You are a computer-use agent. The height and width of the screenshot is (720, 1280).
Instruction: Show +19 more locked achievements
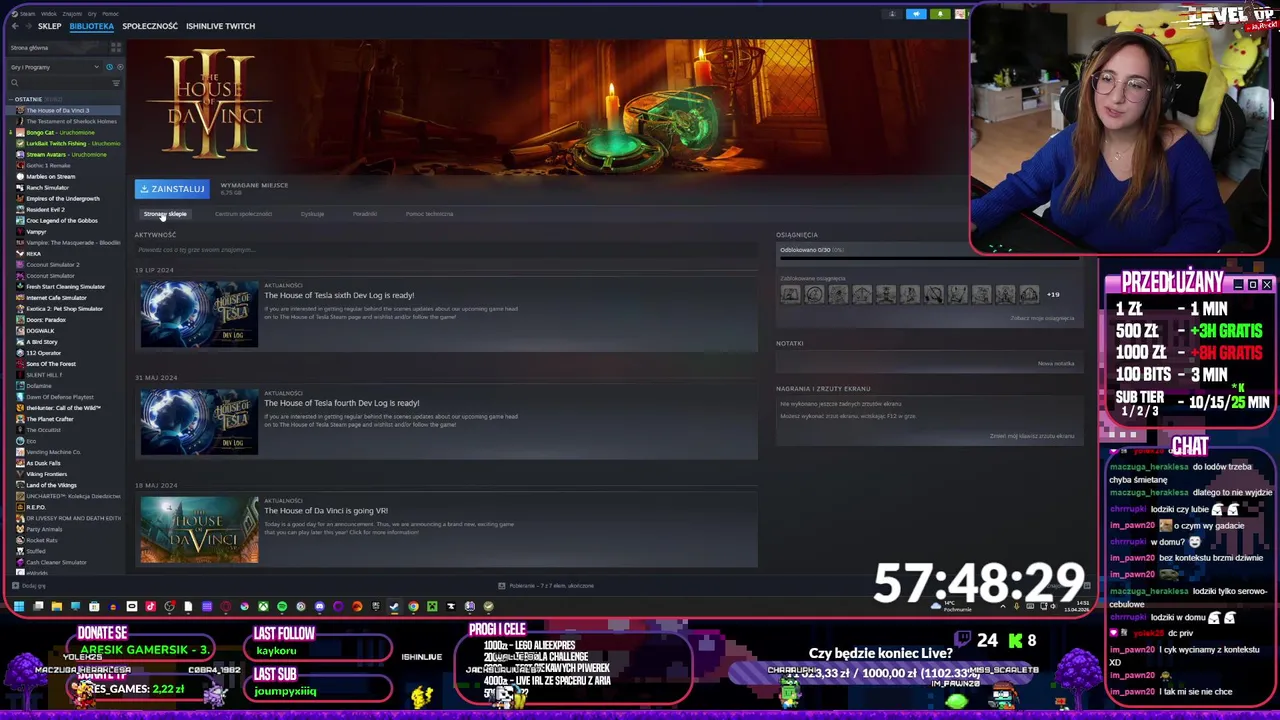[x=1053, y=294]
